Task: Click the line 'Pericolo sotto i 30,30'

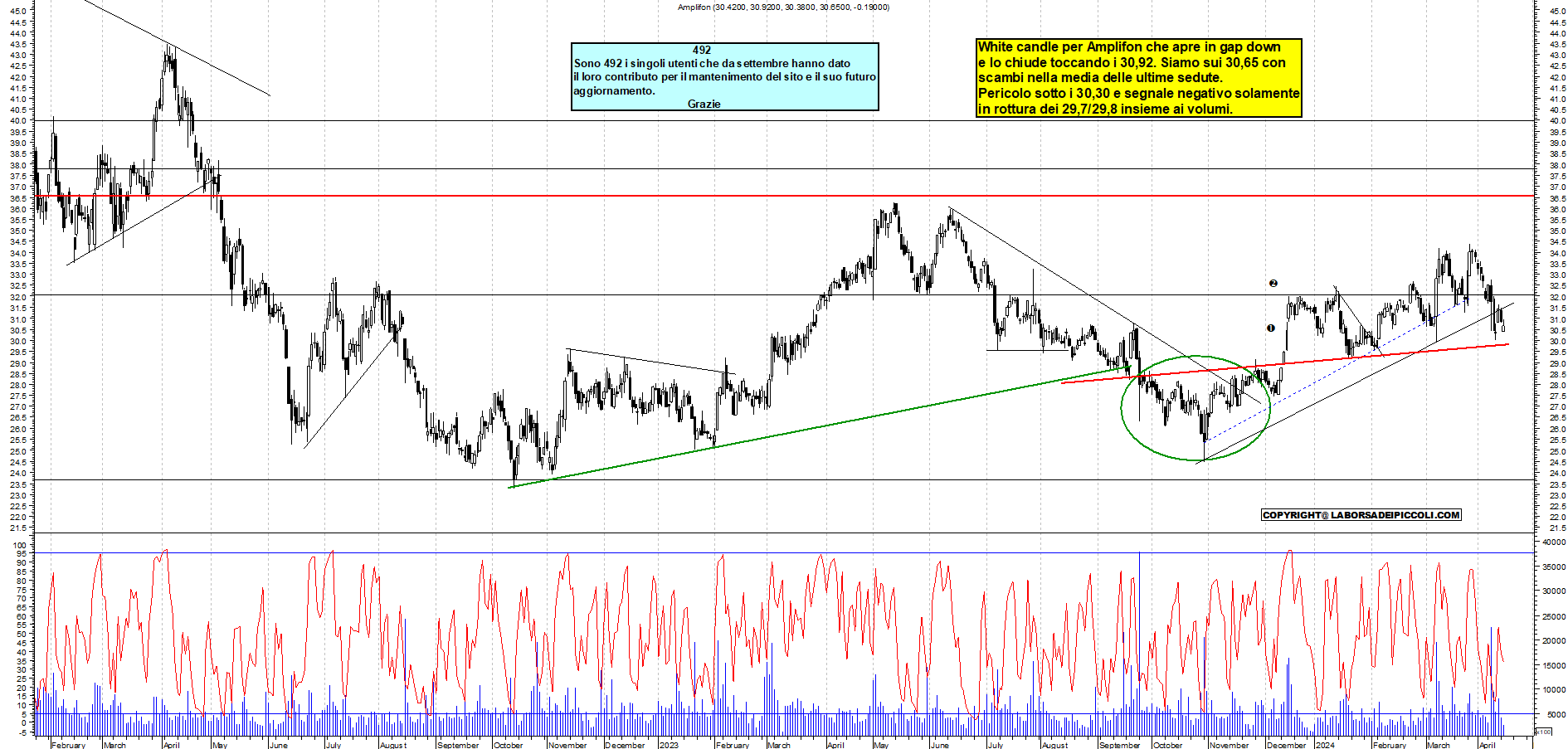Action: 1138,93
